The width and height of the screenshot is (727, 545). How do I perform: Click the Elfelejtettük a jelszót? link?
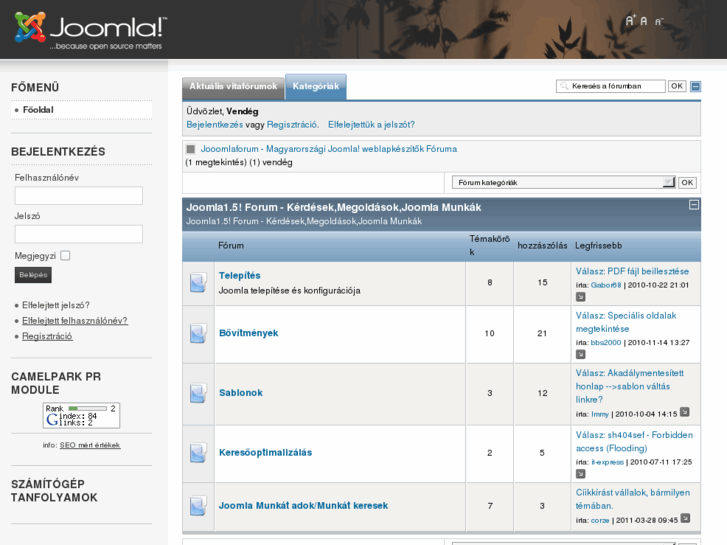(371, 125)
